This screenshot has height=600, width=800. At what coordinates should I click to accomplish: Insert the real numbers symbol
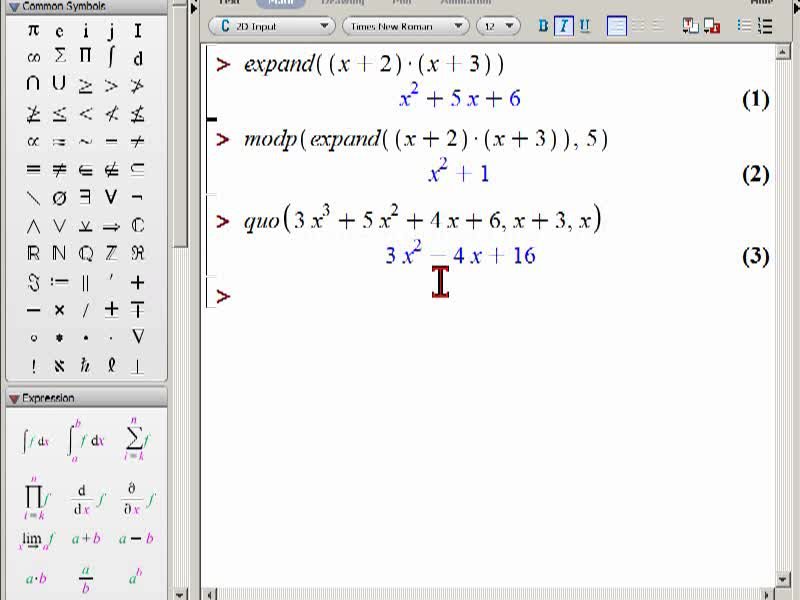(33, 253)
